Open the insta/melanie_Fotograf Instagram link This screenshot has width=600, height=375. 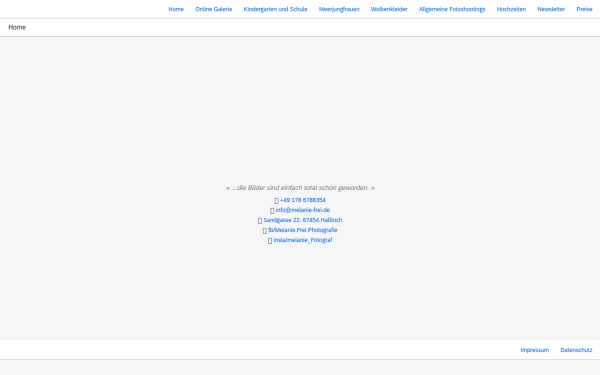[303, 240]
